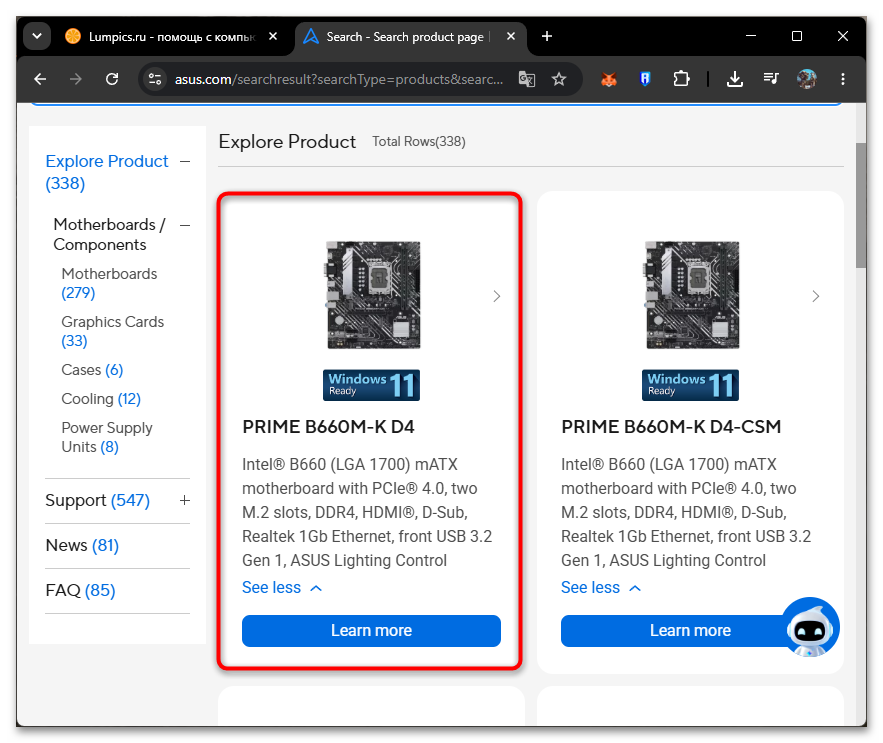Collapse description with See less for B660M-K D4
Image resolution: width=883 pixels, height=743 pixels.
tap(282, 588)
